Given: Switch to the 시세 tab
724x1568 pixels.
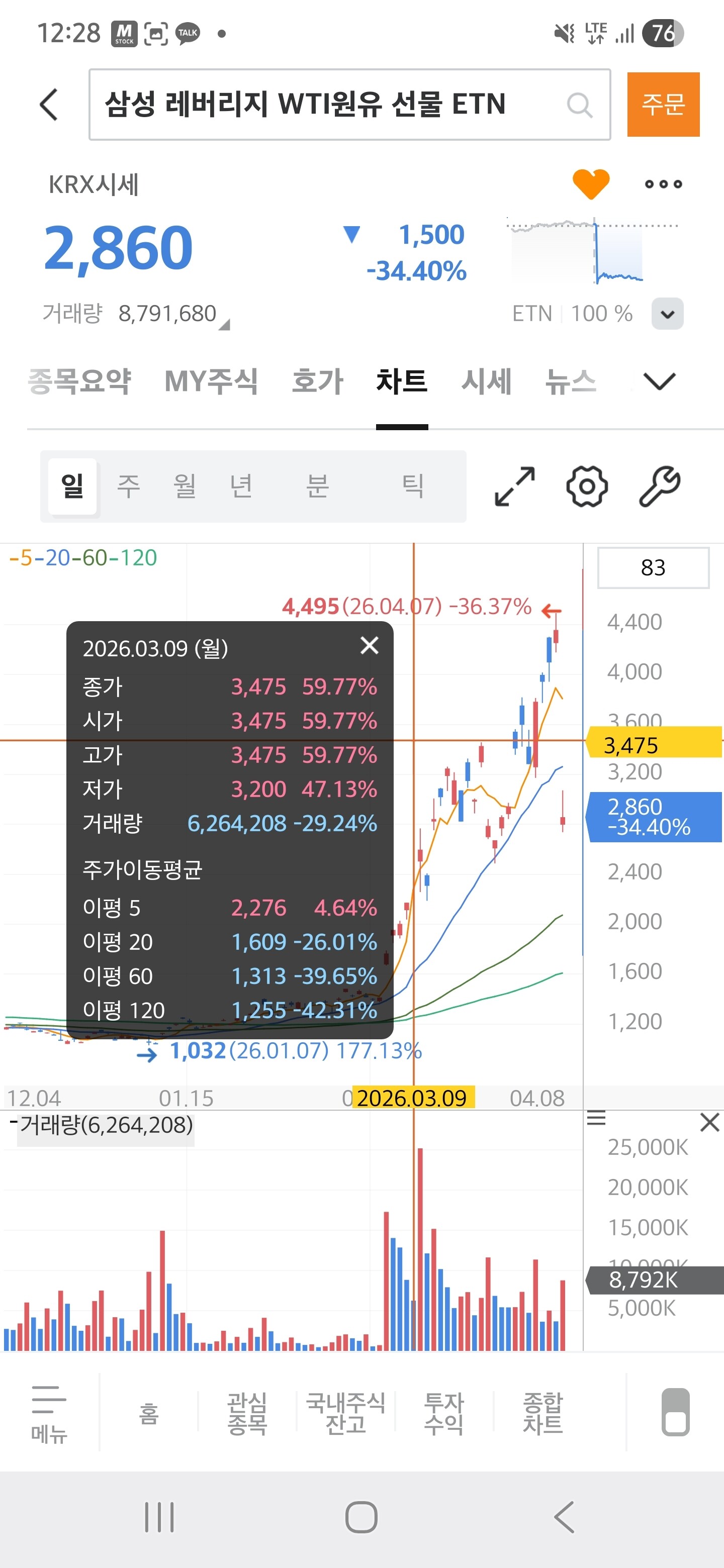Looking at the screenshot, I should 486,381.
